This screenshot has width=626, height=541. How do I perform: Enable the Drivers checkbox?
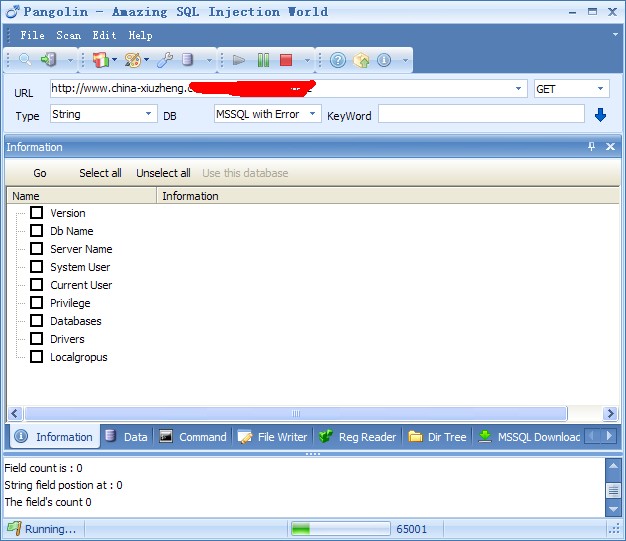[x=36, y=338]
